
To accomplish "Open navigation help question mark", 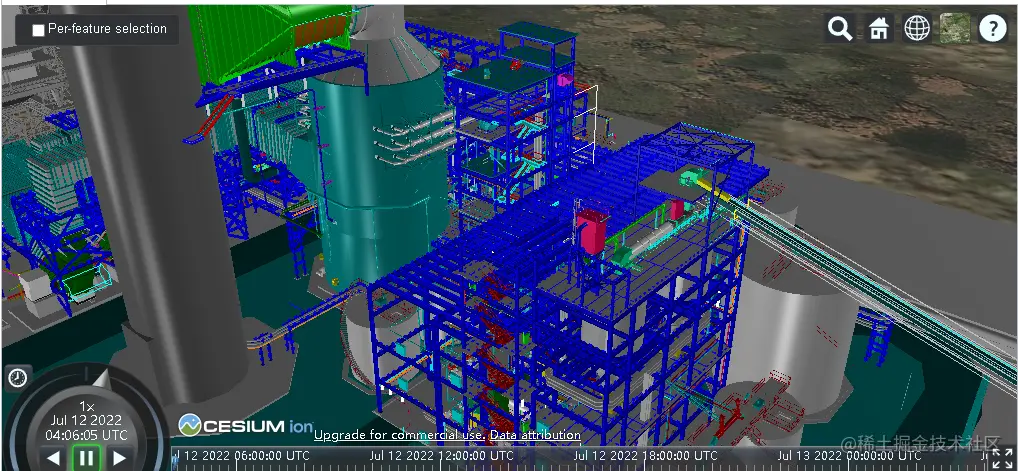I will click(x=993, y=29).
